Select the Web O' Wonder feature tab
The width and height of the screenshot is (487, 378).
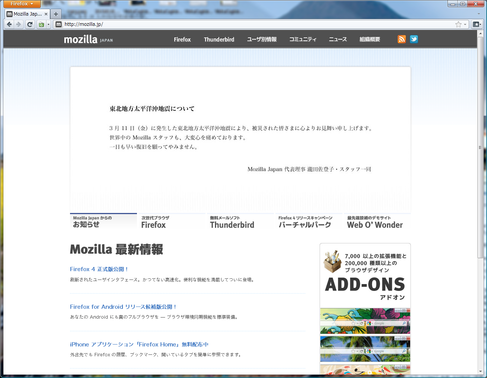pos(378,222)
